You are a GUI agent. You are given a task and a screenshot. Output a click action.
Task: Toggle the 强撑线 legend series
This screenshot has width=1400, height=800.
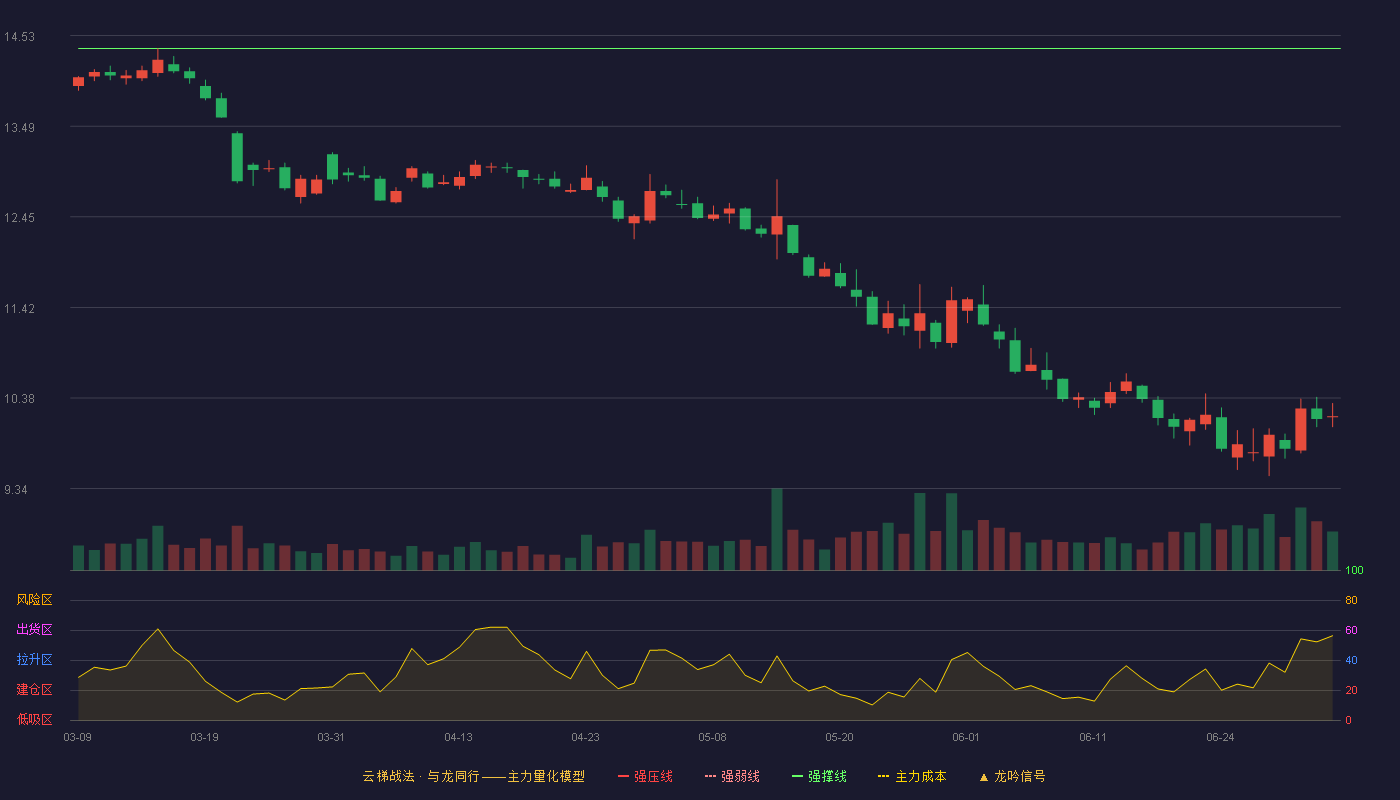819,776
